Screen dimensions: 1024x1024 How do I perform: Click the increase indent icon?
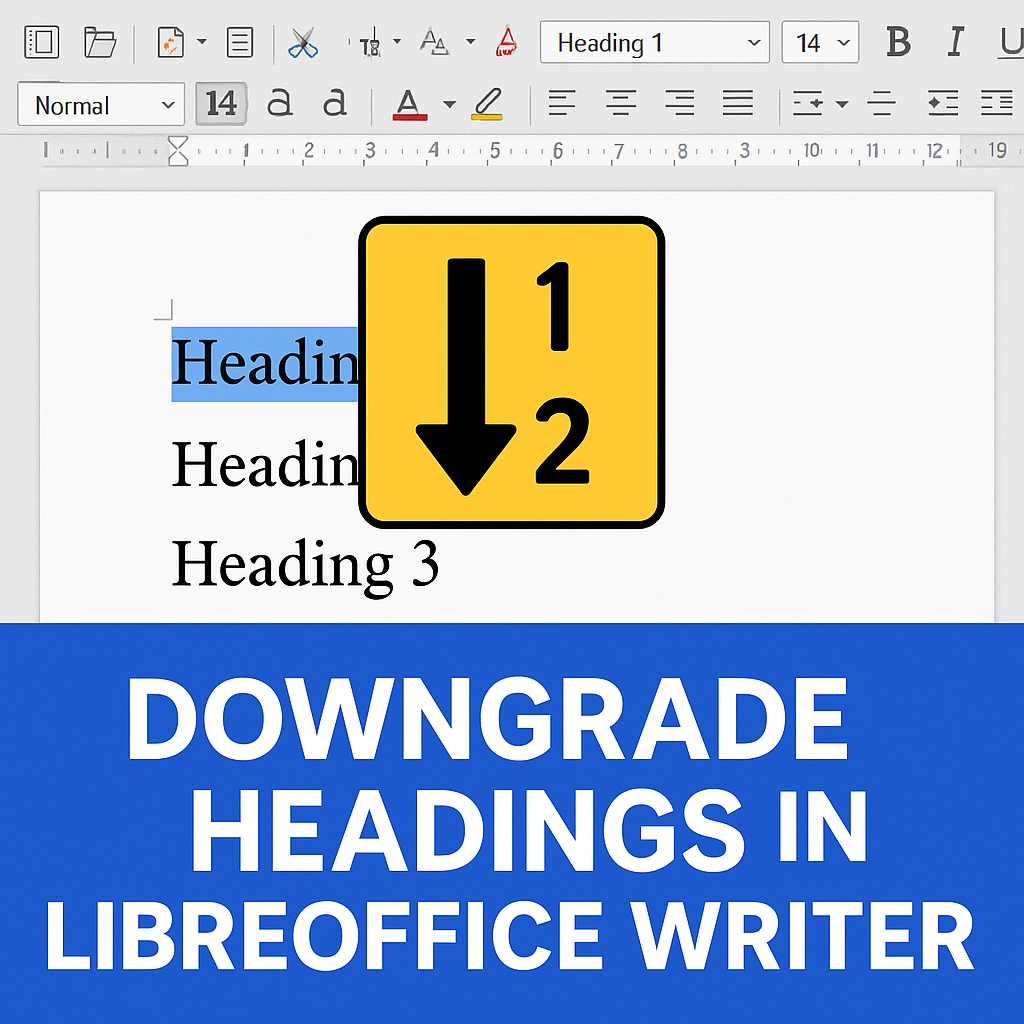pyautogui.click(x=942, y=103)
